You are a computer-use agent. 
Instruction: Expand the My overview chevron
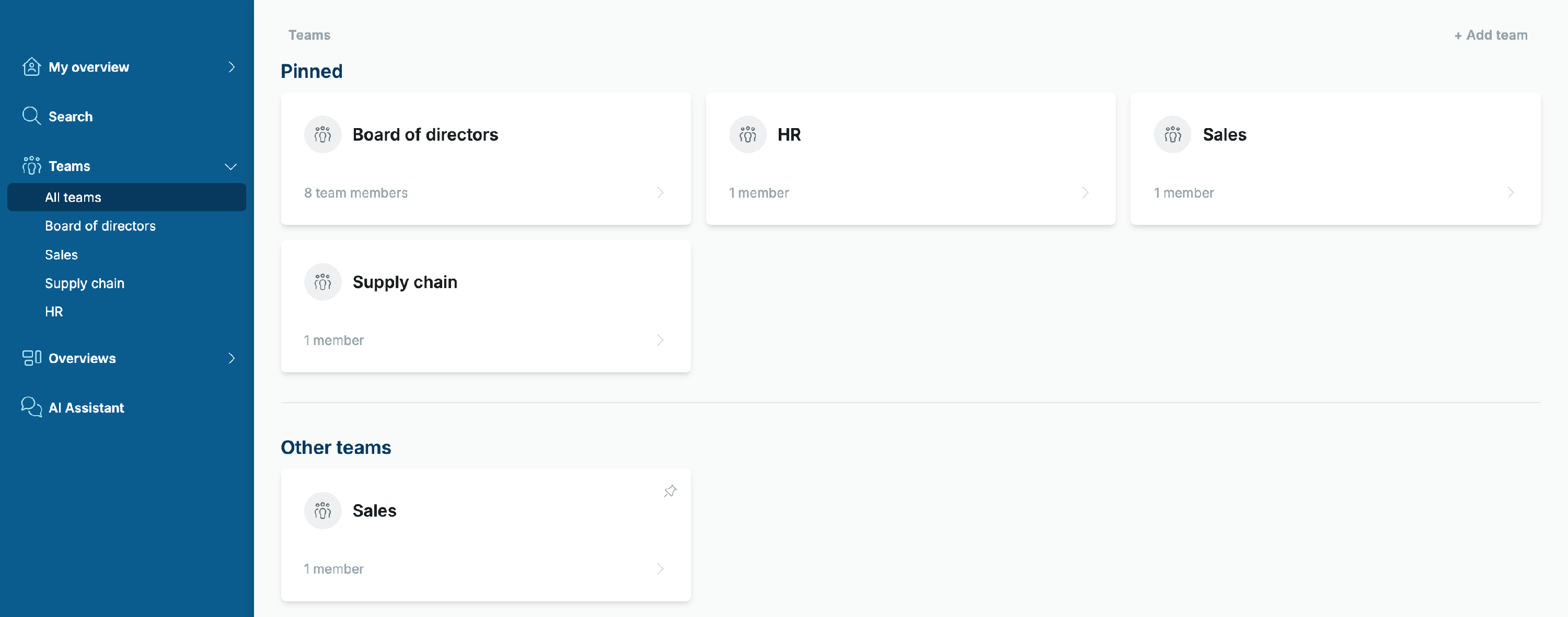232,66
